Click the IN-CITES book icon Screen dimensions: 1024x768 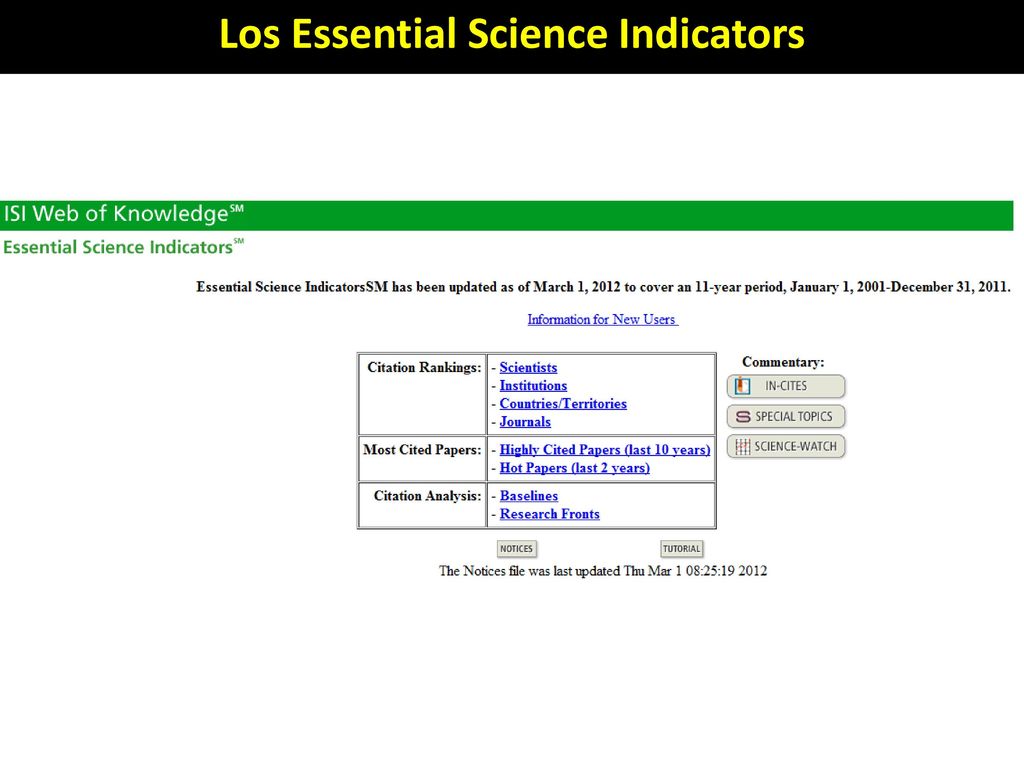pyautogui.click(x=743, y=386)
